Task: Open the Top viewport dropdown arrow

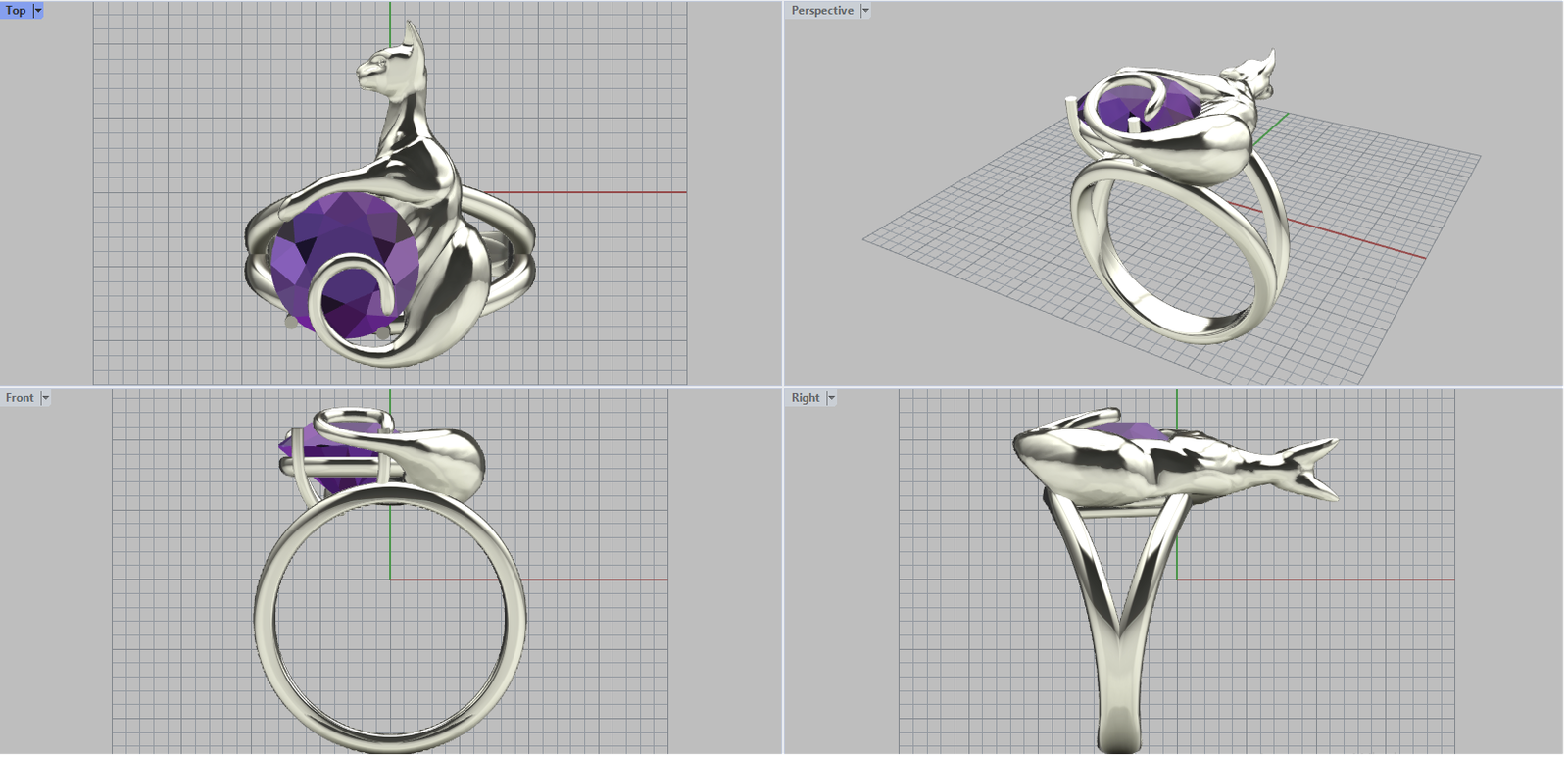Action: coord(38,11)
